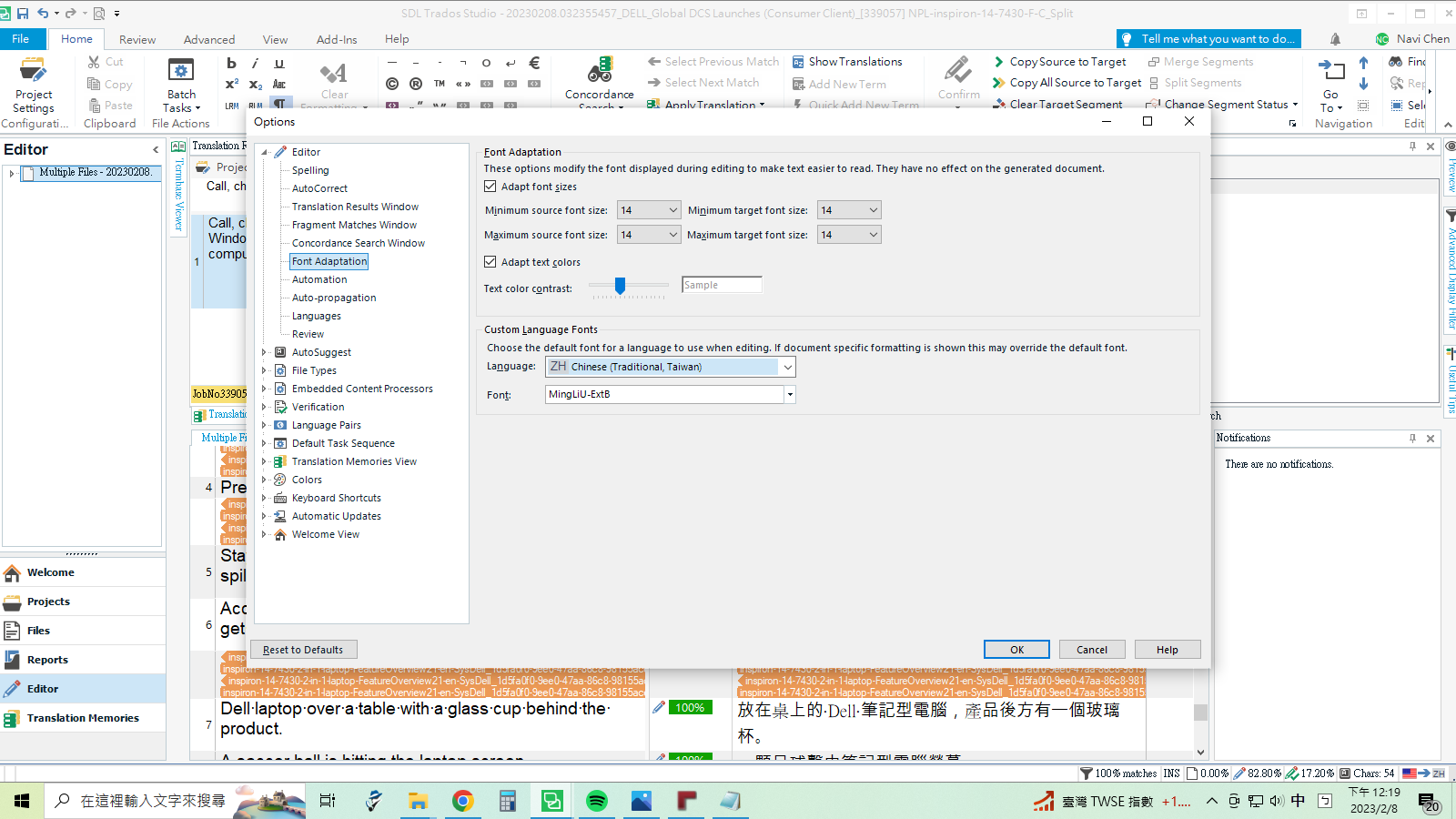Apply bold formatting icon
This screenshot has width=1456, height=819.
tap(231, 63)
